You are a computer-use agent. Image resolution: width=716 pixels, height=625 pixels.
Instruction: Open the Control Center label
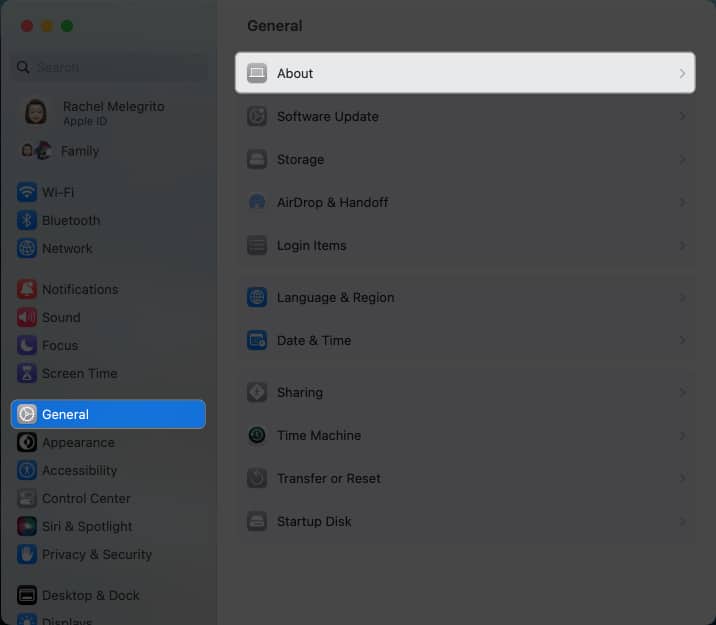[x=86, y=499]
